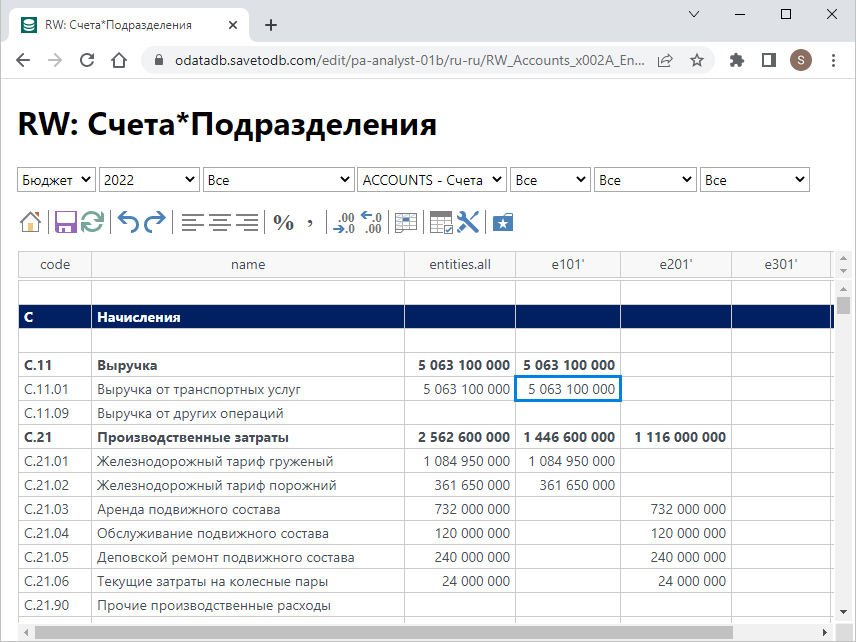Click the starred folder favorites icon
Screen dimensions: 856x642
click(503, 222)
